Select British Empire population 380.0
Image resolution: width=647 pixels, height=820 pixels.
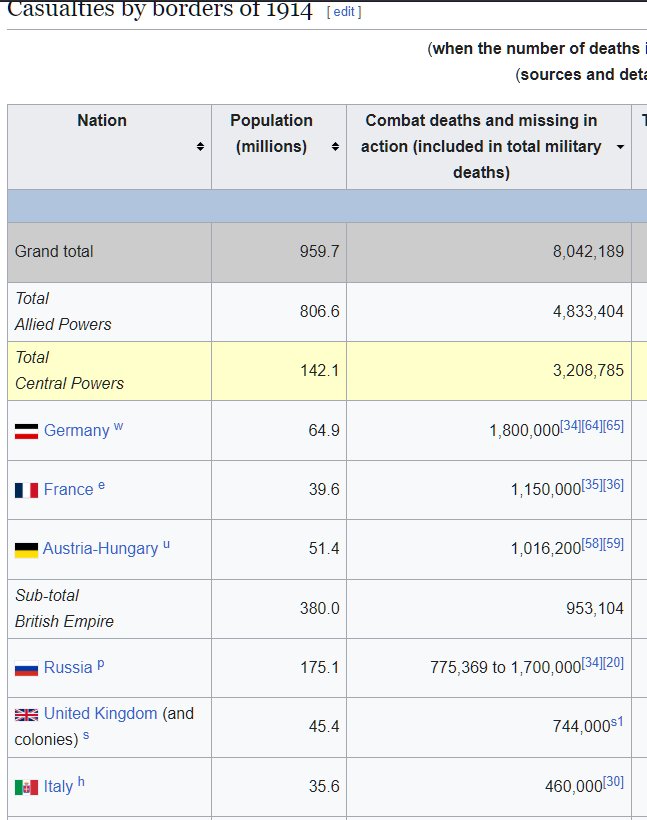coord(320,609)
